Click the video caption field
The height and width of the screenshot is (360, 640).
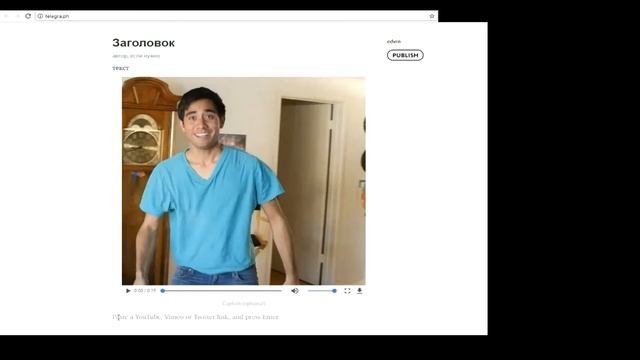point(244,303)
